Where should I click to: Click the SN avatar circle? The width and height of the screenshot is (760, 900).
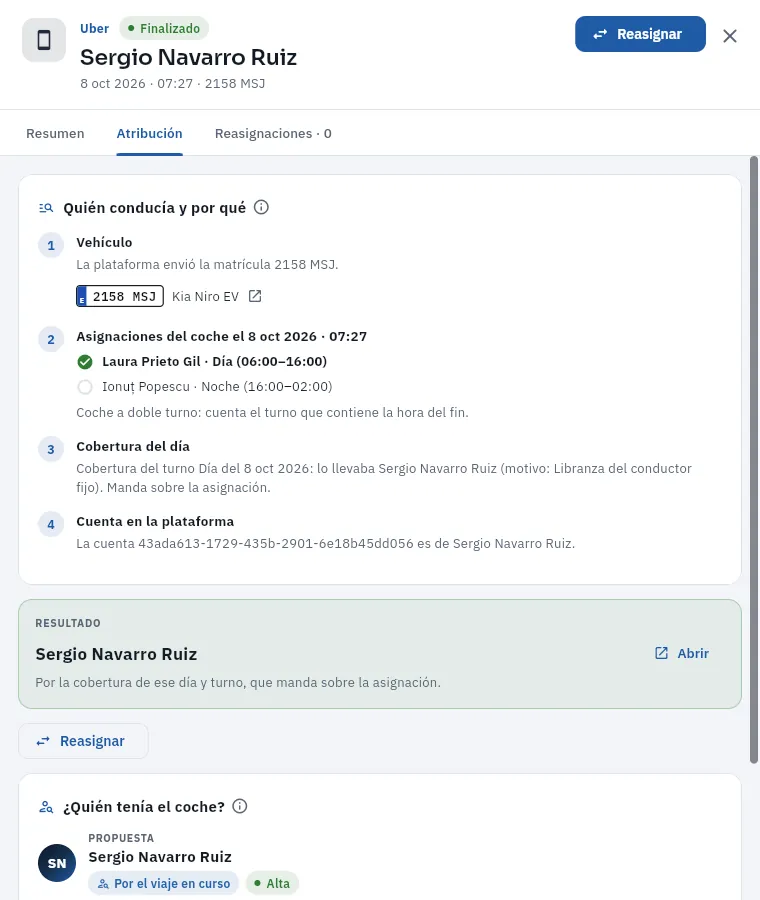[x=57, y=863]
